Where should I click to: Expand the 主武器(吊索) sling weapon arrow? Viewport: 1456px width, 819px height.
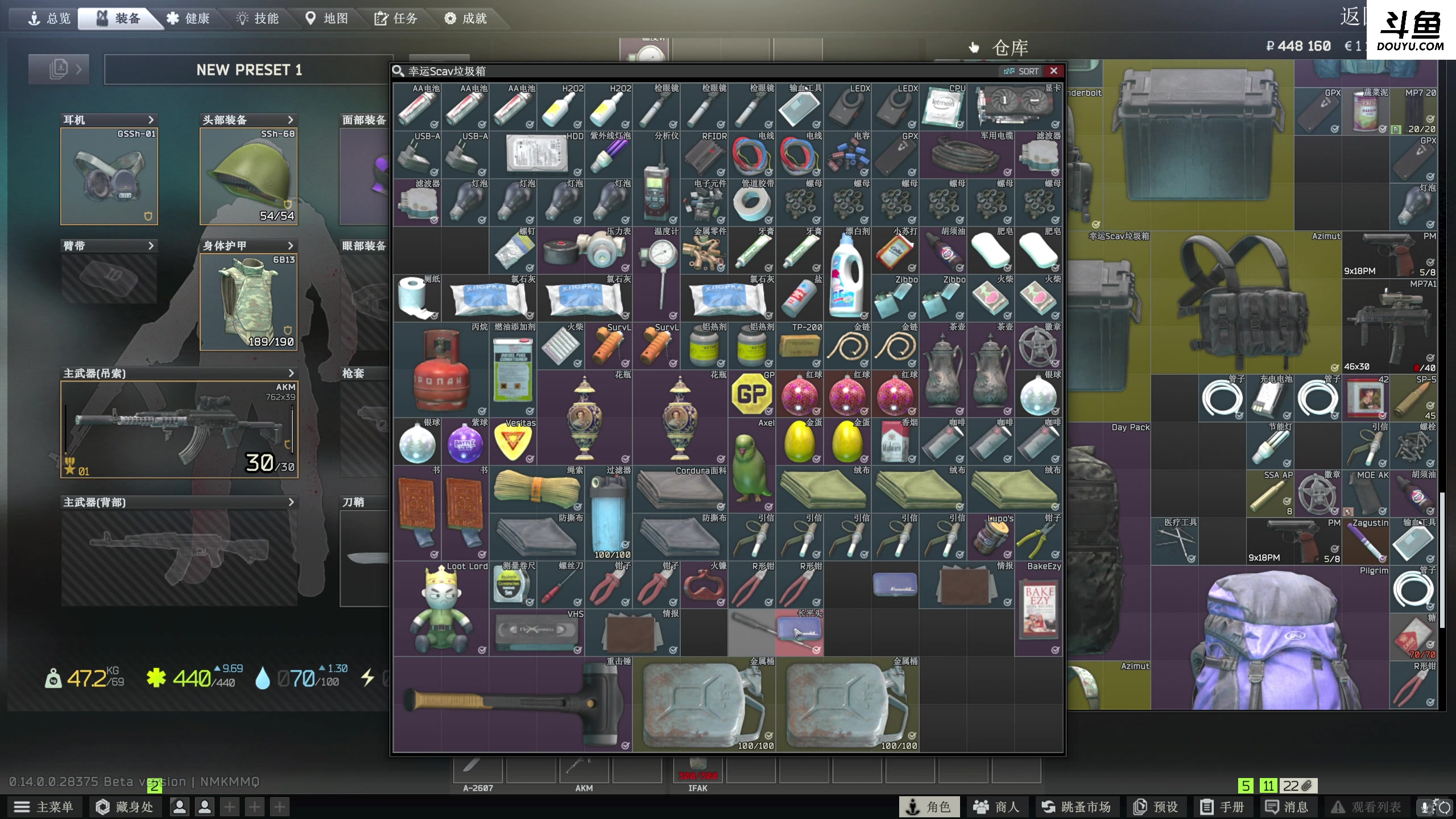pos(291,373)
